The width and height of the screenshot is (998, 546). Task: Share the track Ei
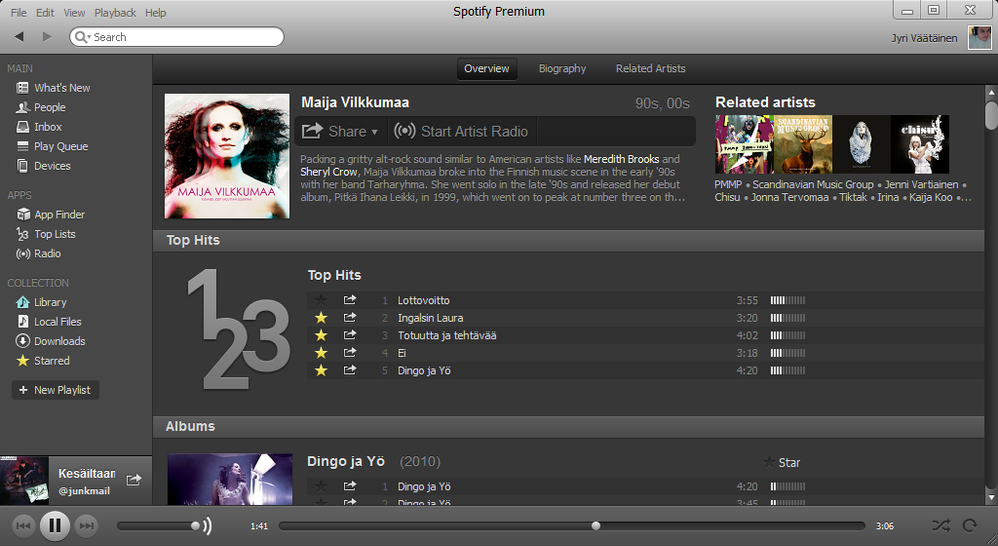pos(349,353)
